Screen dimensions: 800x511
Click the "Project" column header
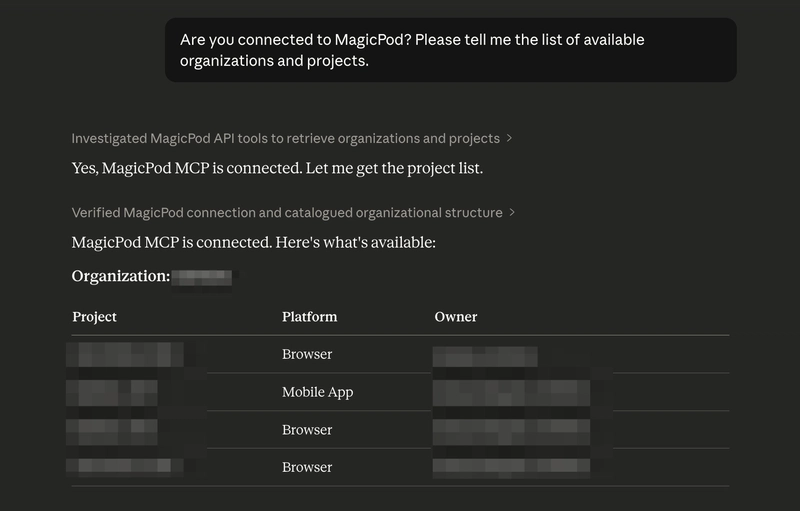[95, 317]
